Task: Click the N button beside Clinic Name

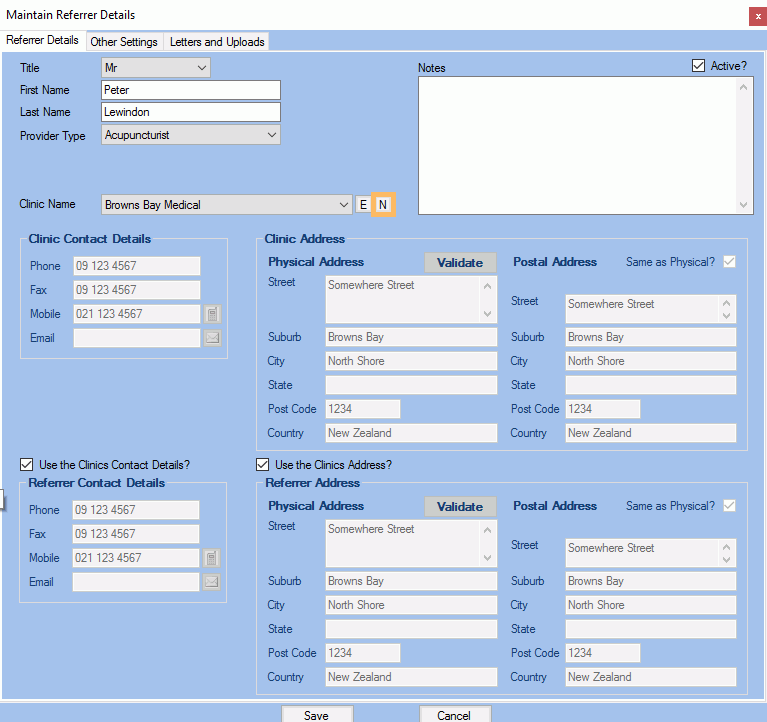Action: click(383, 204)
